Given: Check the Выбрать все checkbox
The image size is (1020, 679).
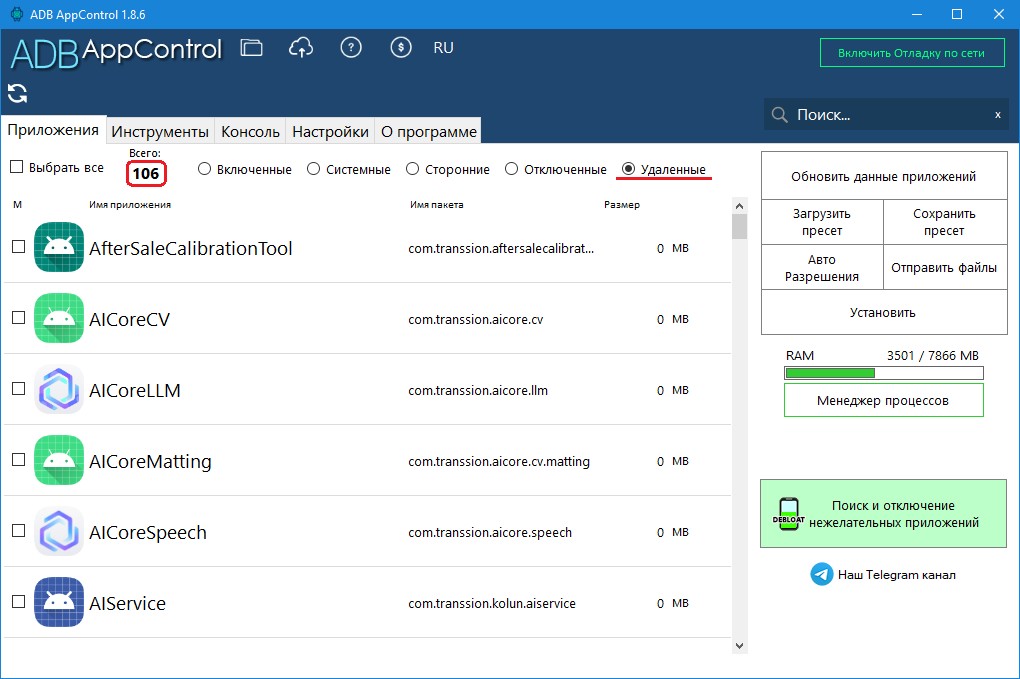Looking at the screenshot, I should pos(17,167).
